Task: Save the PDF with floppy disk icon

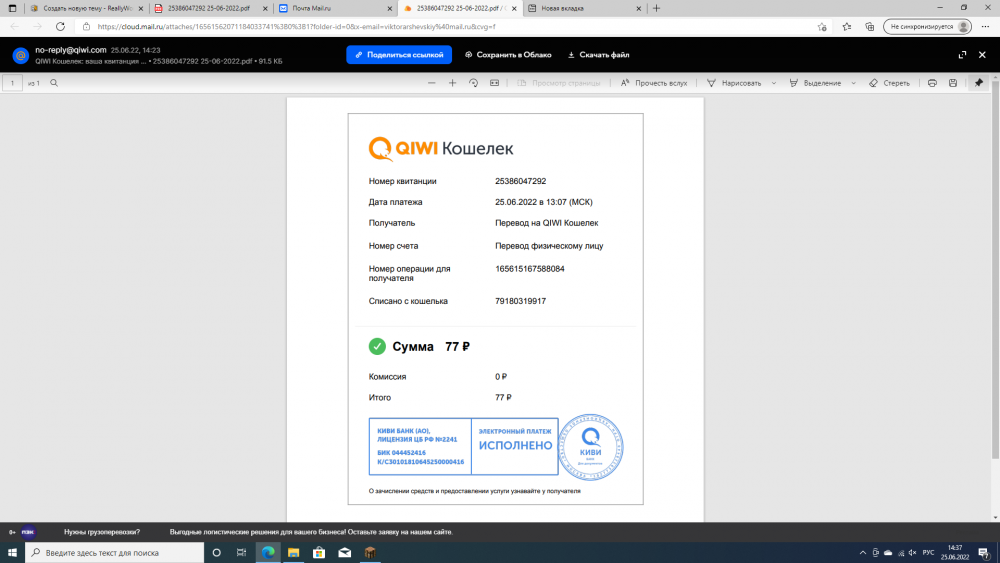Action: (953, 83)
